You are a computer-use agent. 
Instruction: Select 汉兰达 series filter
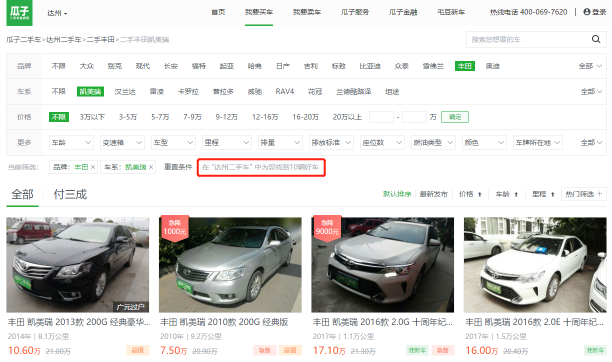click(x=125, y=91)
